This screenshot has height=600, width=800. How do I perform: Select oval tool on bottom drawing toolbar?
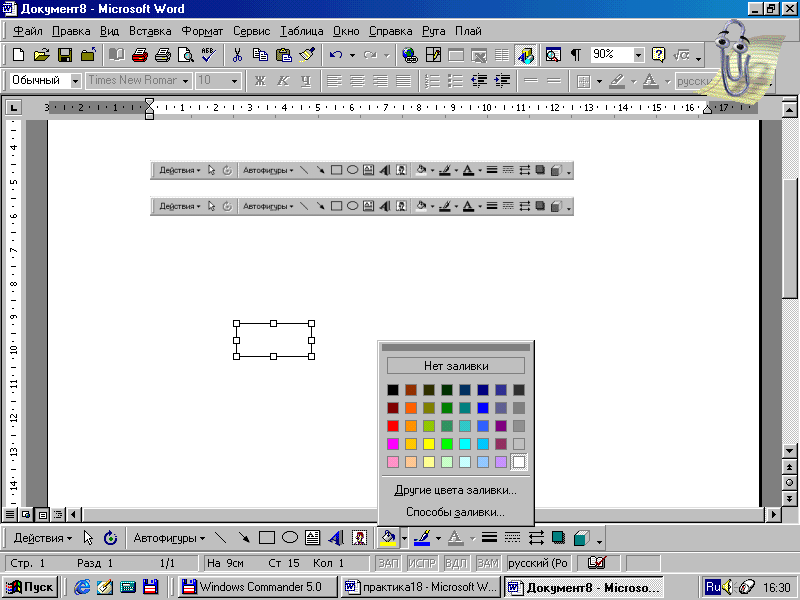(290, 538)
